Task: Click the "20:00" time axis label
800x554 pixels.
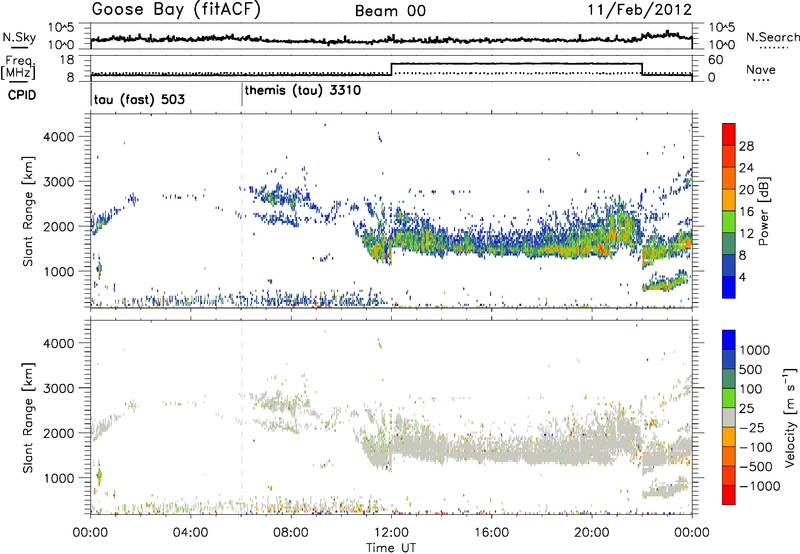Action: point(591,533)
